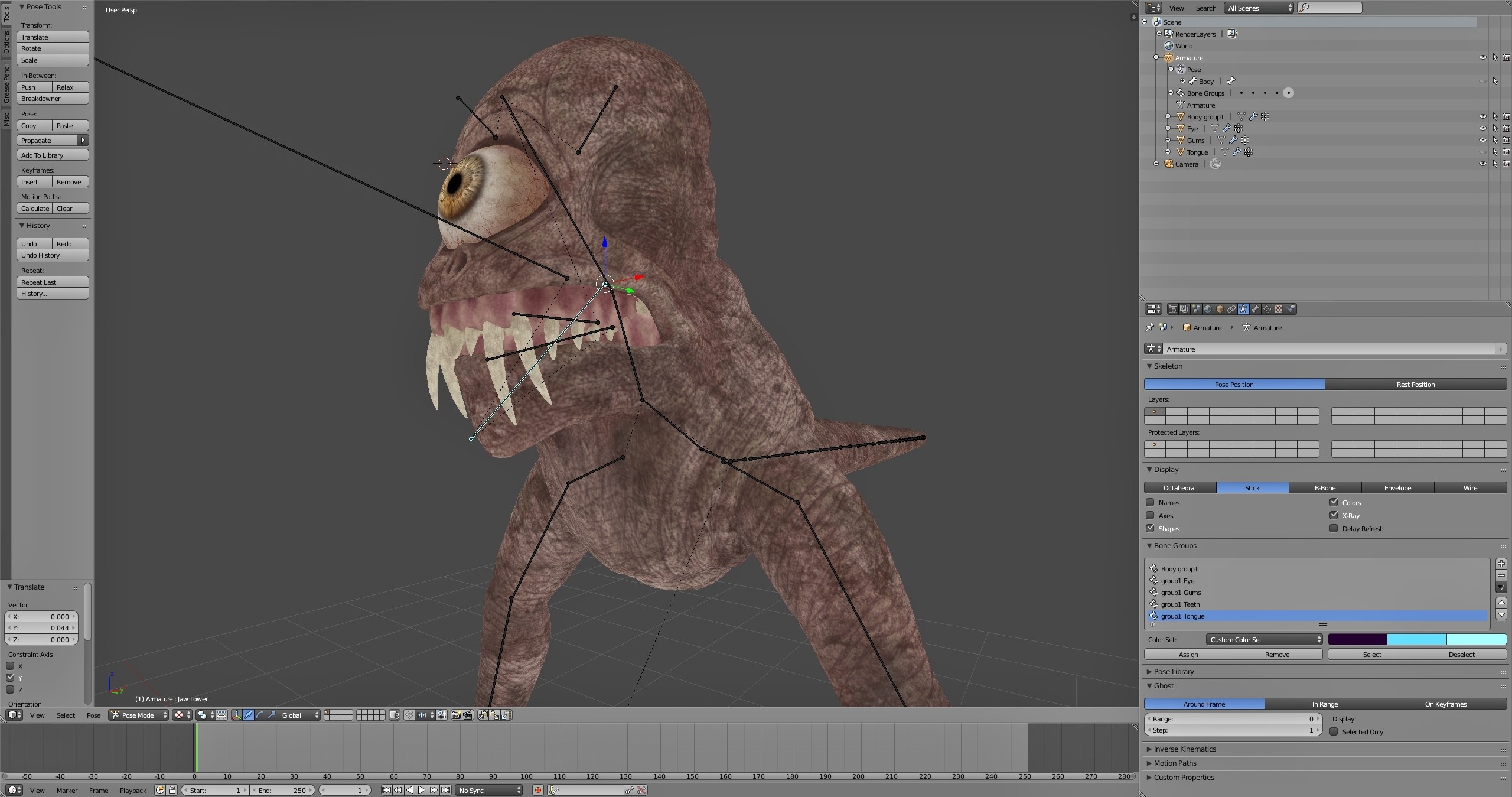Viewport: 1512px width, 797px height.
Task: Paste flipped pose icon in header
Action: click(x=506, y=715)
